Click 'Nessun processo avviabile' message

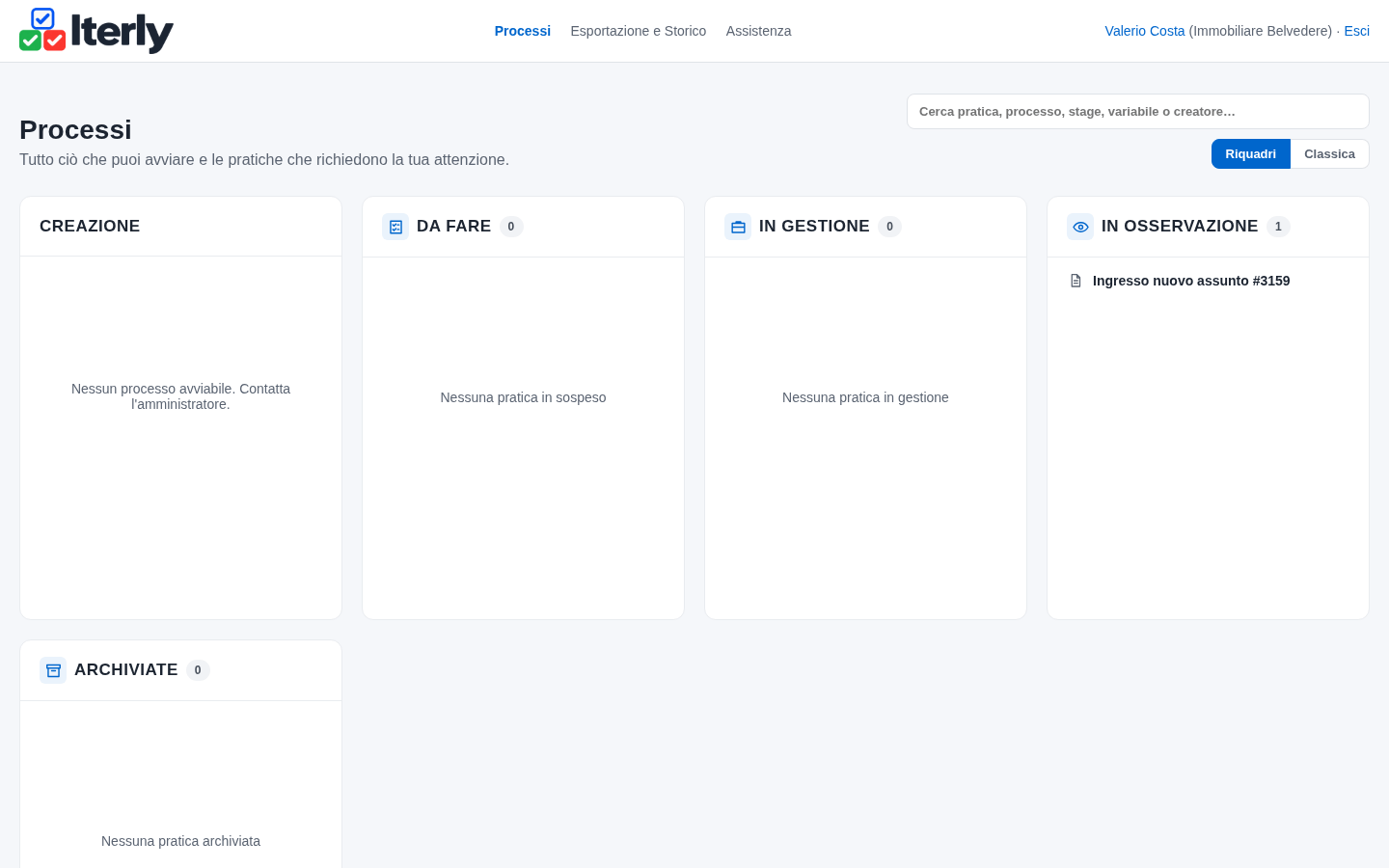(x=180, y=396)
